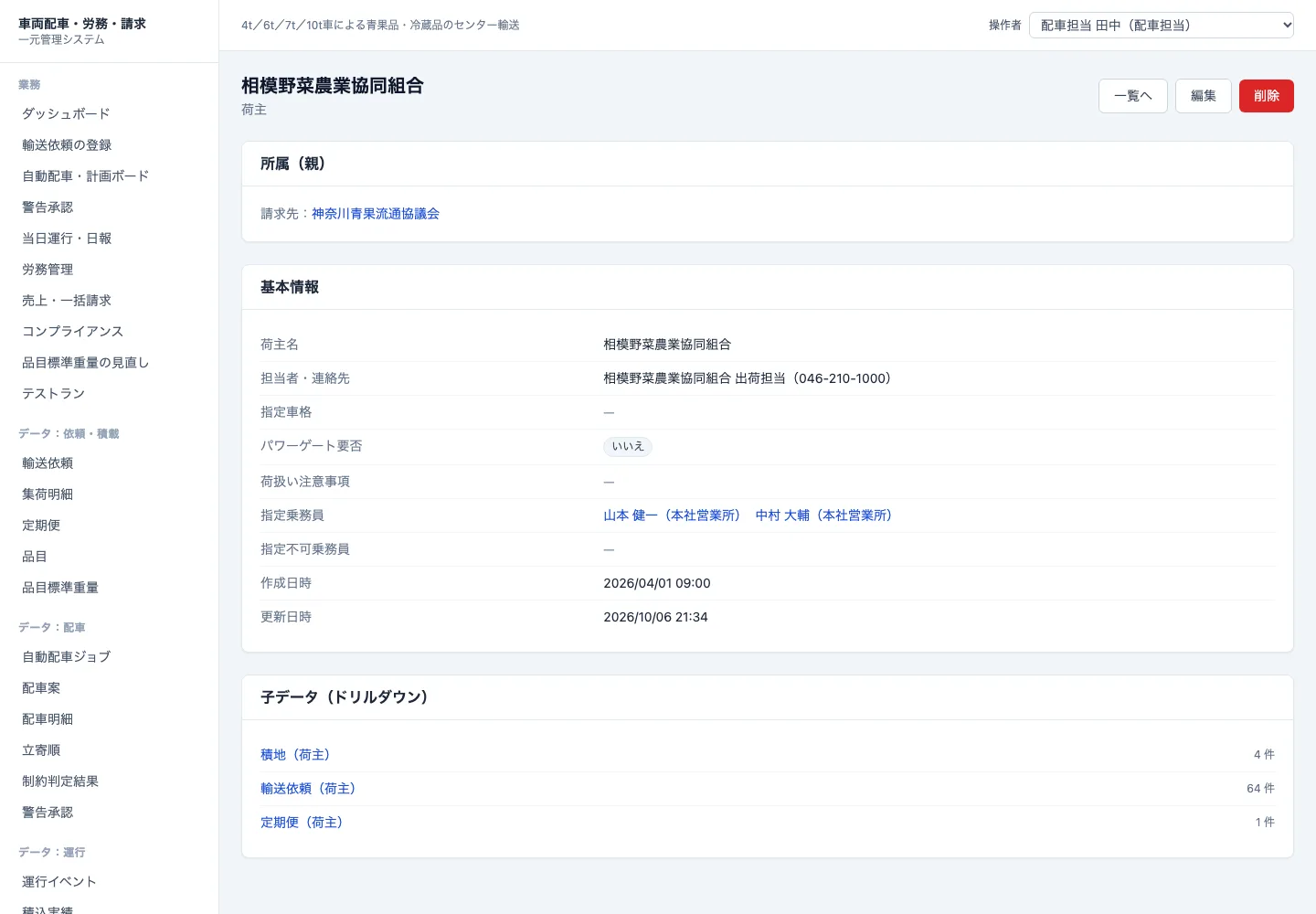Click the 編集 button
This screenshot has height=914, width=1316.
(1204, 96)
